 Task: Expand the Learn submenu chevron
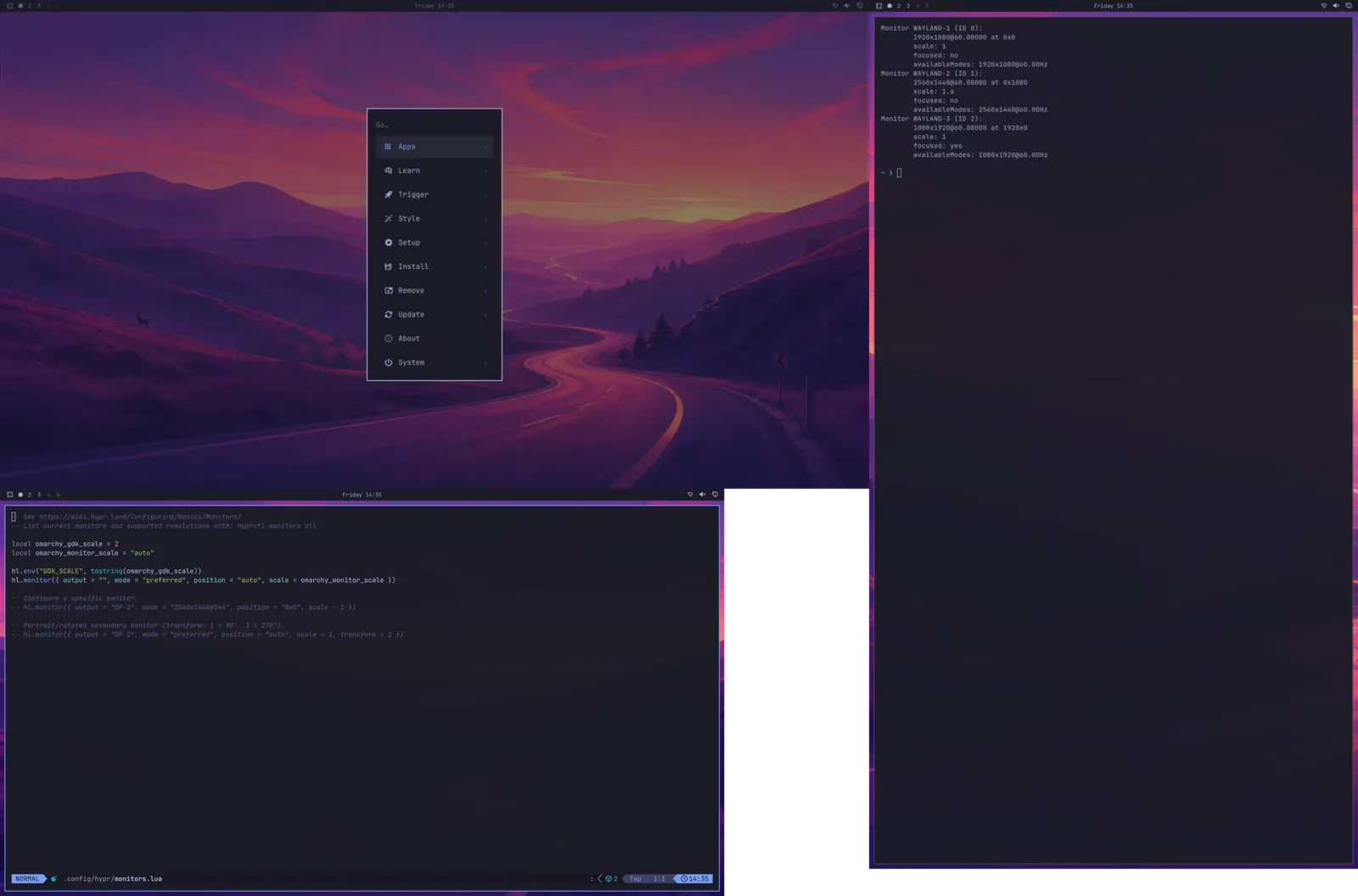485,171
